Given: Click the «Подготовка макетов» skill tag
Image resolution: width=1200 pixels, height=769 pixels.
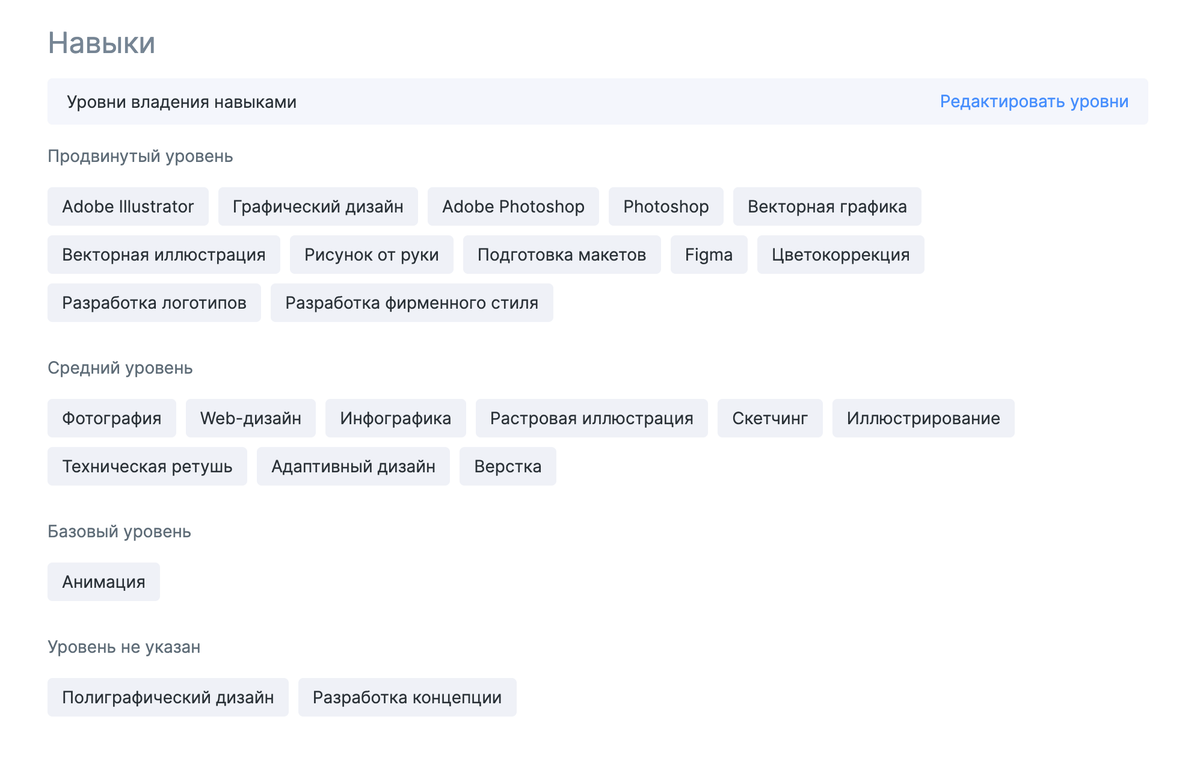Looking at the screenshot, I should click(x=562, y=254).
